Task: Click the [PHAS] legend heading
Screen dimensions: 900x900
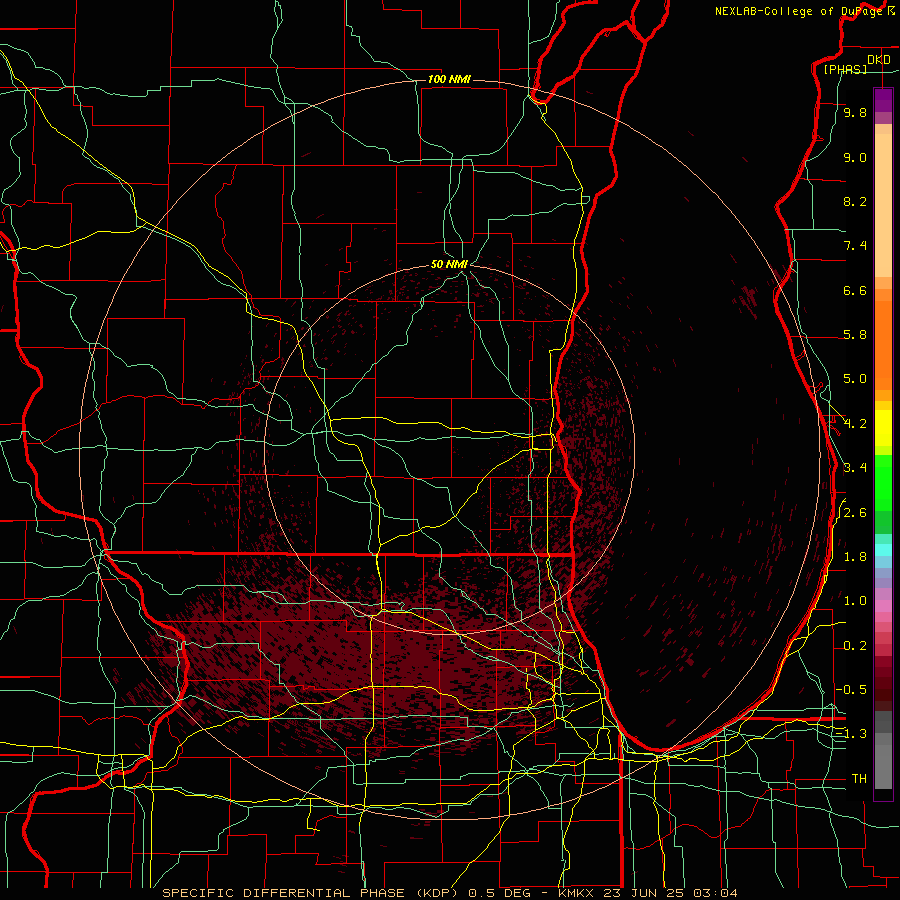Action: 845,70
